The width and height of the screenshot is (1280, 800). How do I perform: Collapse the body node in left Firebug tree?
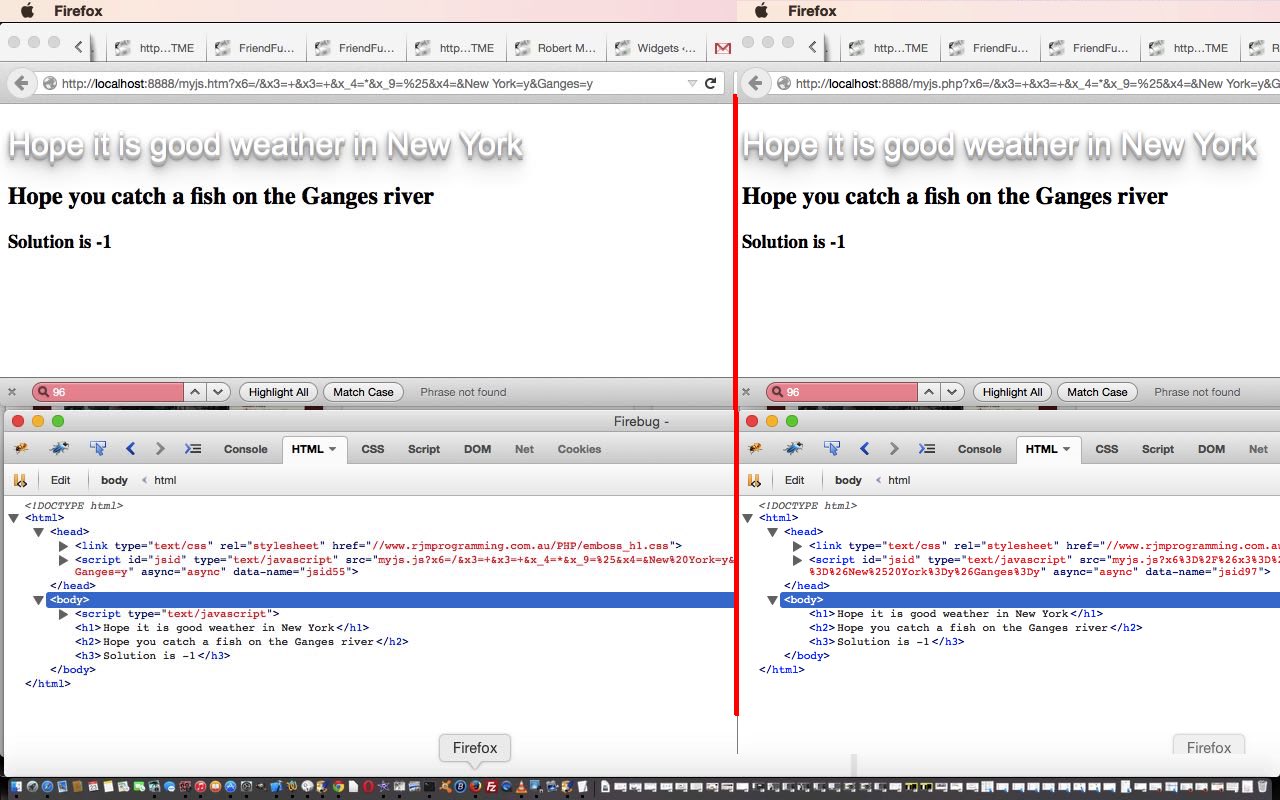pos(39,600)
